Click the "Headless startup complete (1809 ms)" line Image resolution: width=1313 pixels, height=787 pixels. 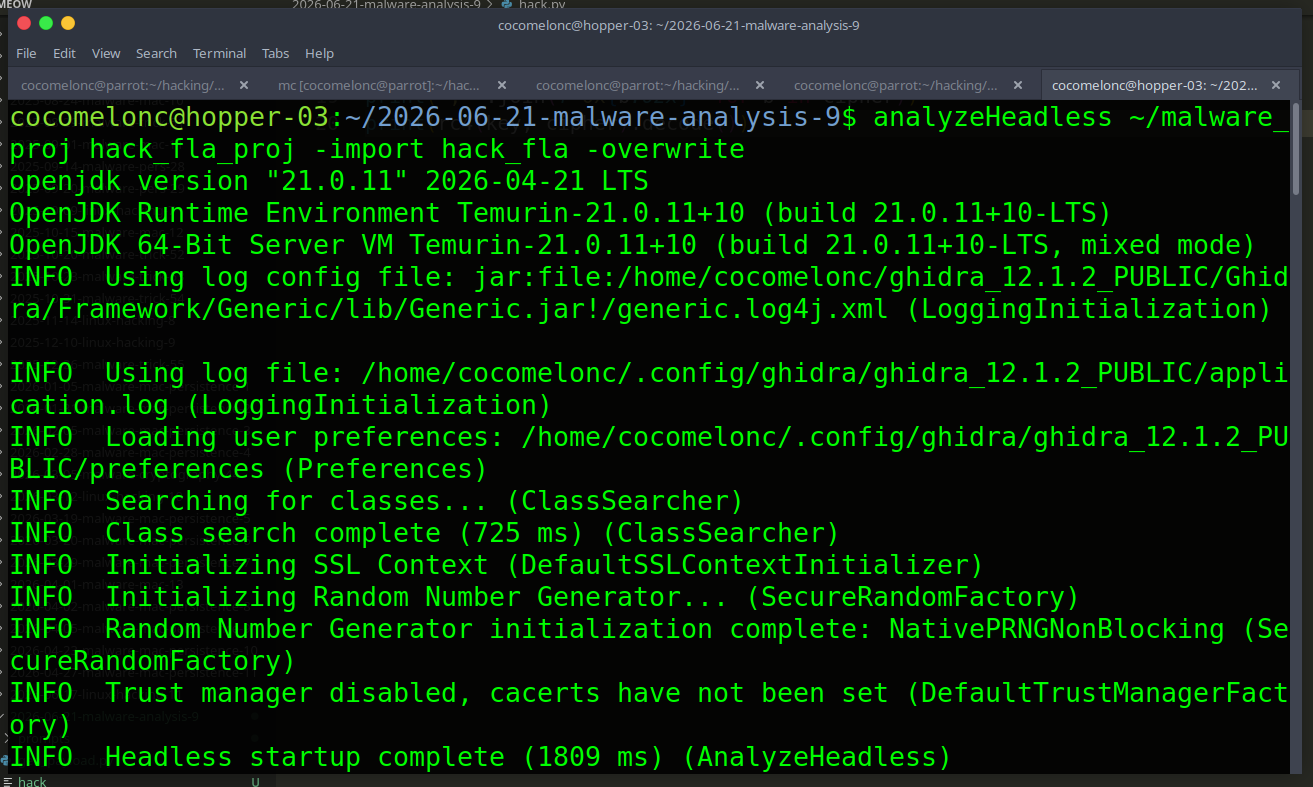pos(480,757)
